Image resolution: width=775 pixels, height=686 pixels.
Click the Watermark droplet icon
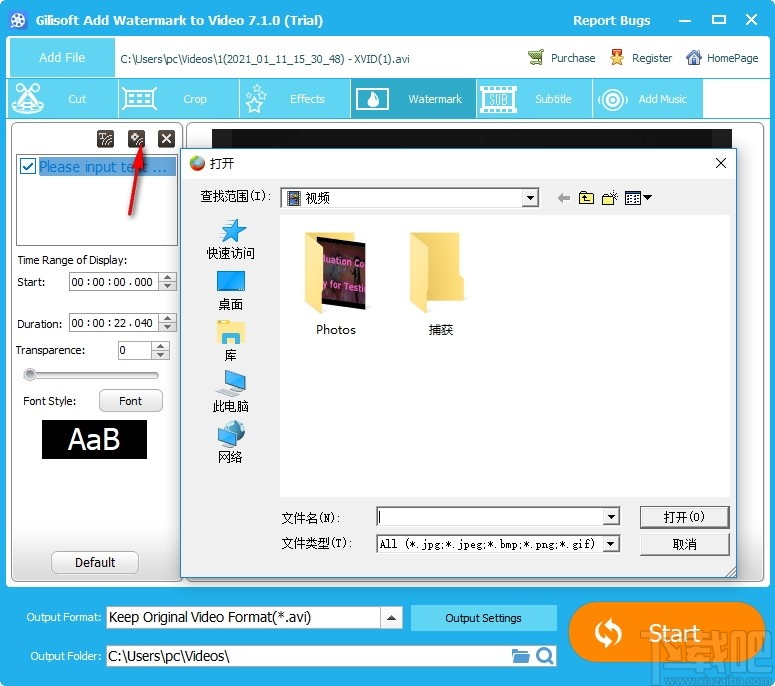pyautogui.click(x=372, y=99)
